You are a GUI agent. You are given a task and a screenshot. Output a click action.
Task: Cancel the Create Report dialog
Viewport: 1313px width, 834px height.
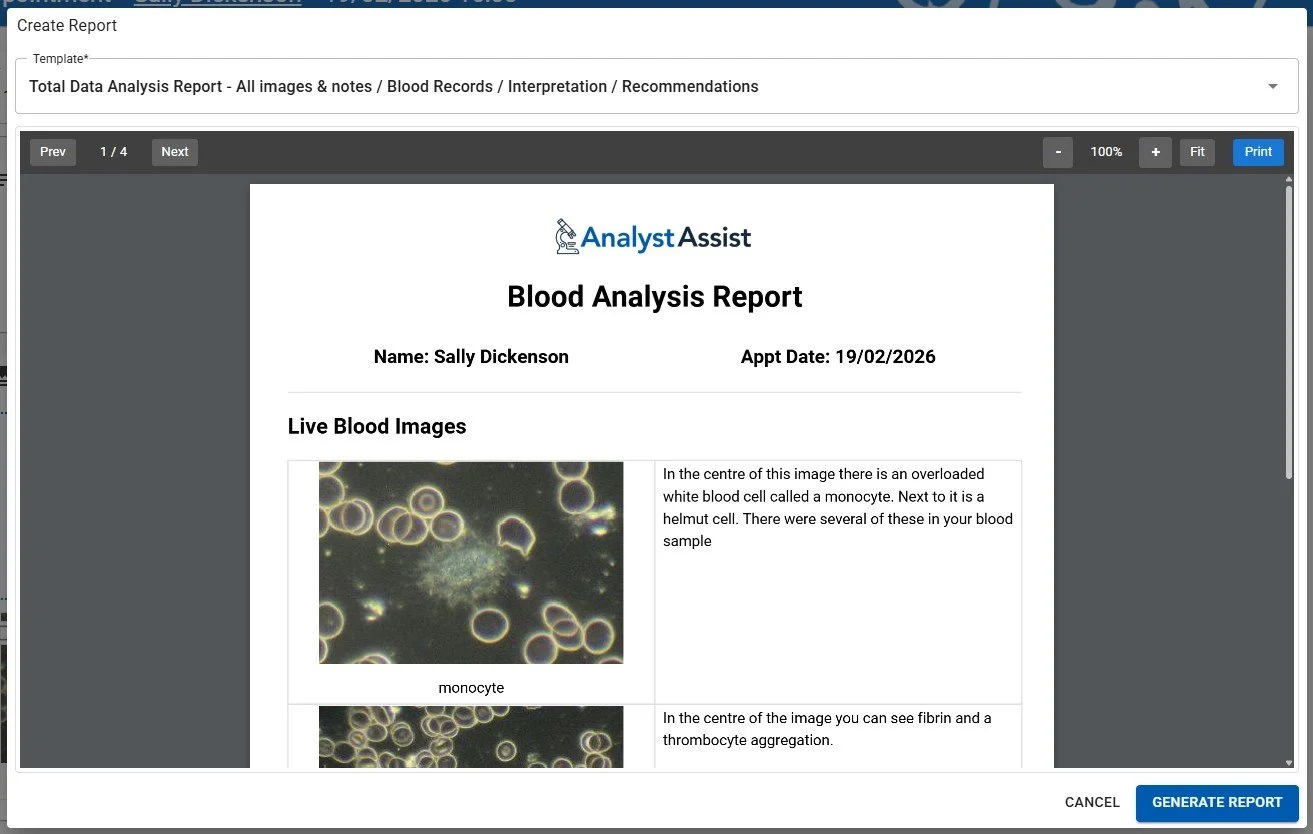(1092, 802)
